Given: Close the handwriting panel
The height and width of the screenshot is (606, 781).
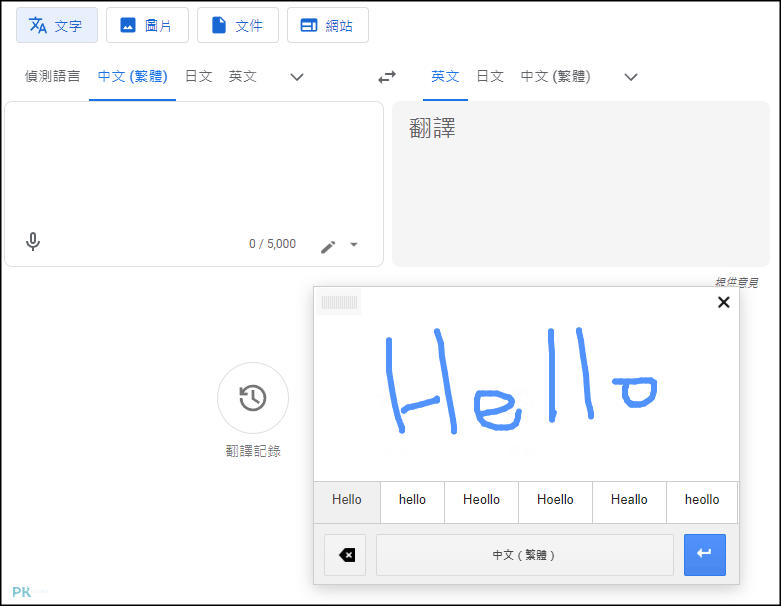Looking at the screenshot, I should coord(724,302).
